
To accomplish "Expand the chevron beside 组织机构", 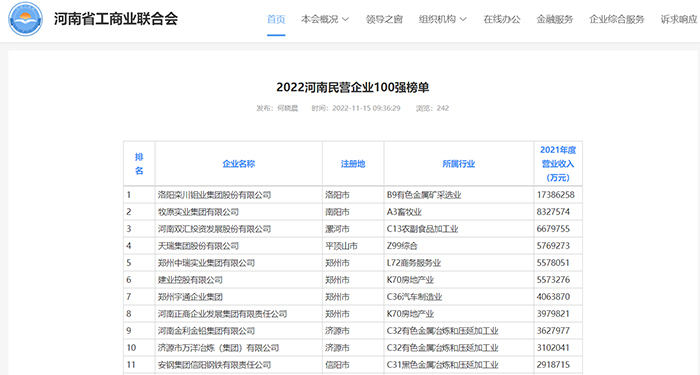I will click(x=463, y=19).
